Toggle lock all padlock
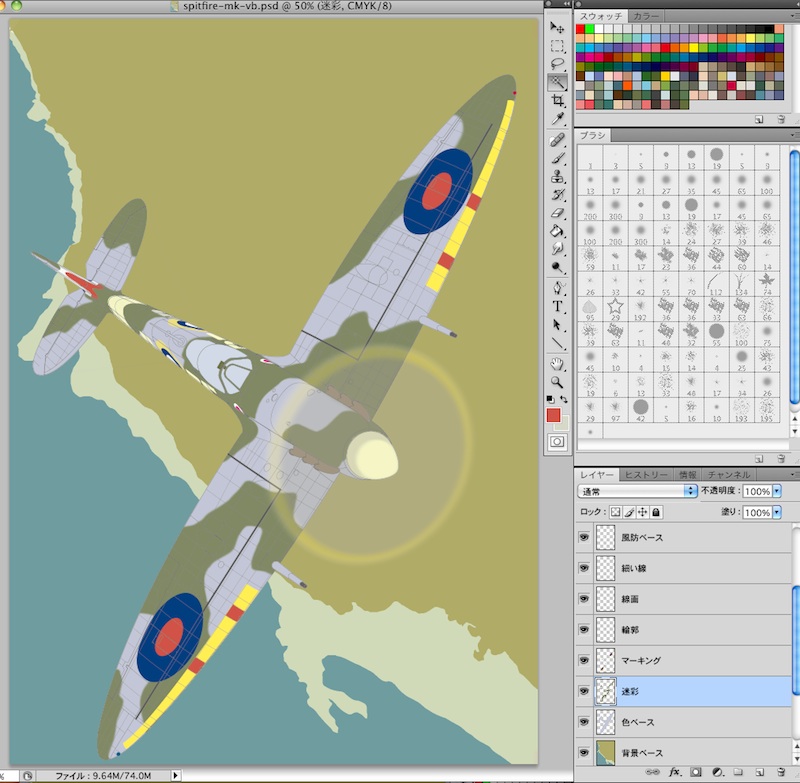 pos(656,512)
